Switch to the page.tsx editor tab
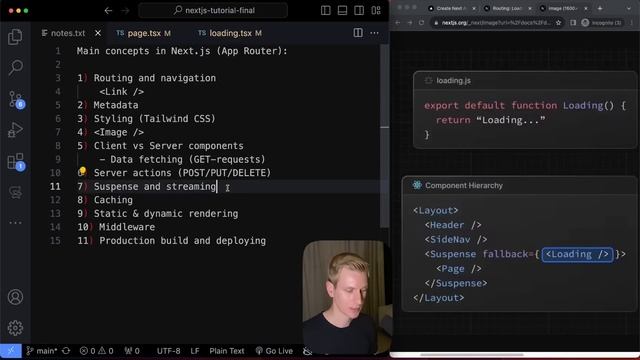 (143, 33)
